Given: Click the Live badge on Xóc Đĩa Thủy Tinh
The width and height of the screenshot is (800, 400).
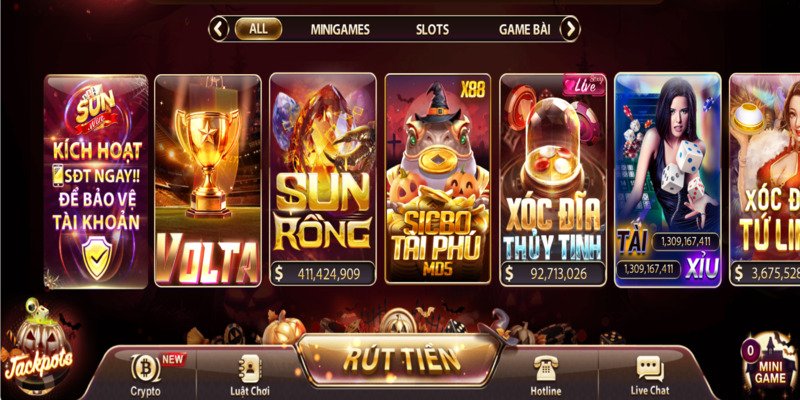Looking at the screenshot, I should (x=584, y=85).
